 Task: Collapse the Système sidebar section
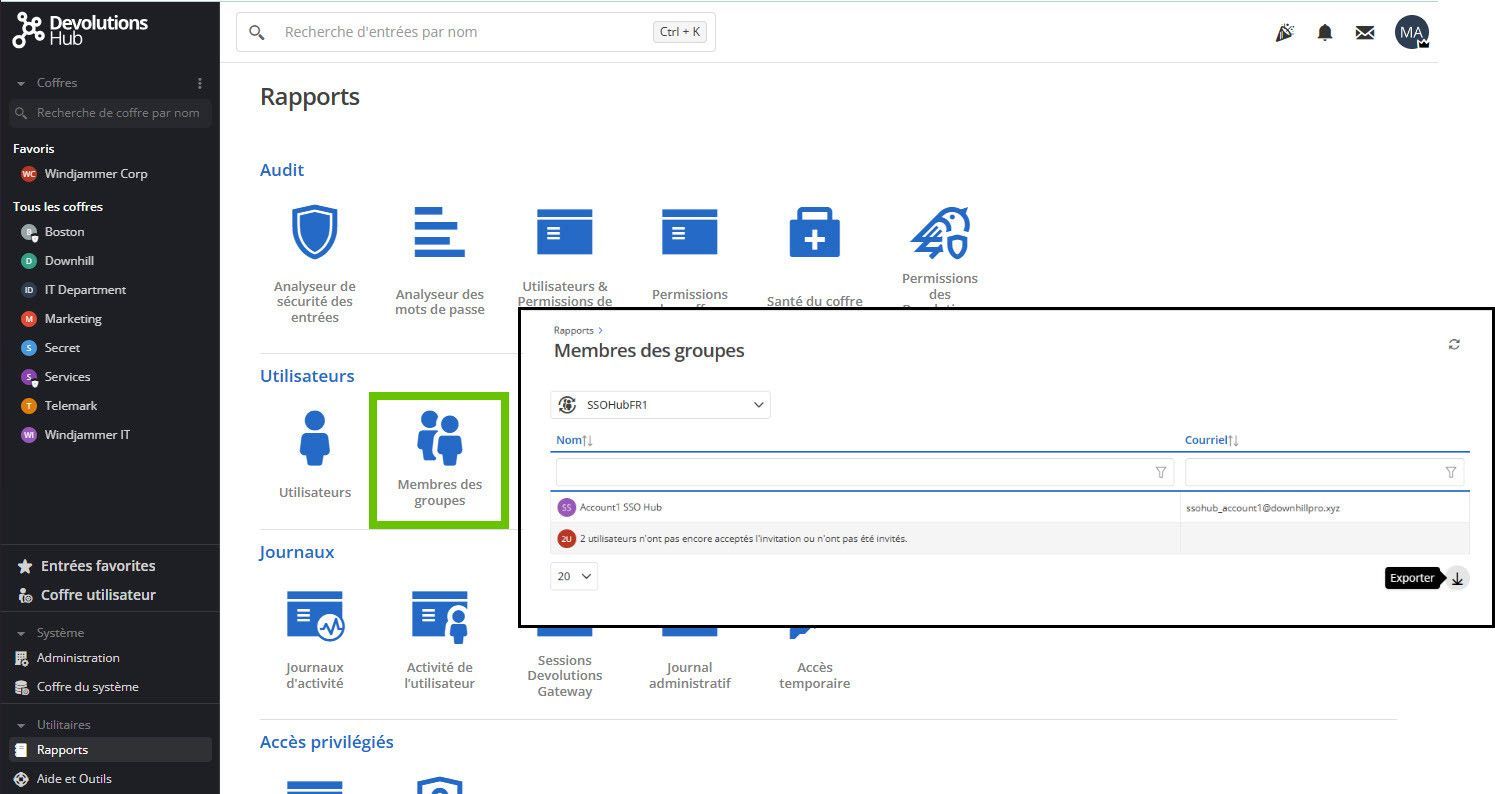(21, 633)
